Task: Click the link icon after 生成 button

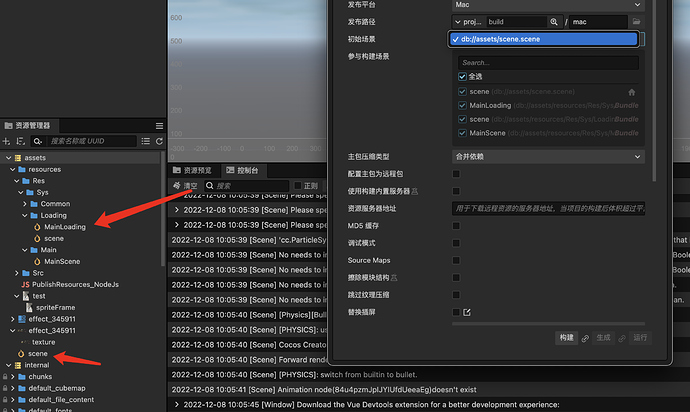Action: pos(622,338)
